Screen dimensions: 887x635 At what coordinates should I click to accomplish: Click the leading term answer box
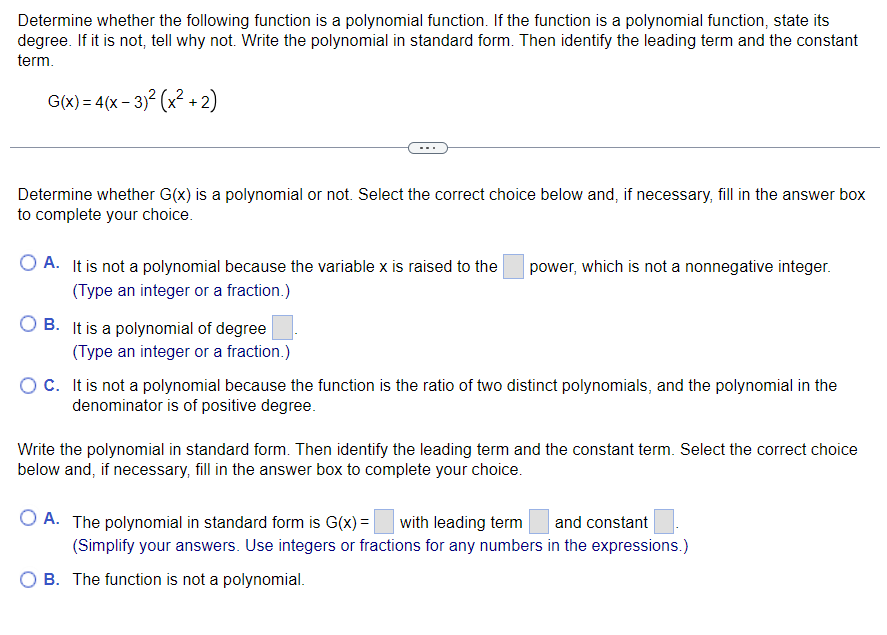pos(538,520)
